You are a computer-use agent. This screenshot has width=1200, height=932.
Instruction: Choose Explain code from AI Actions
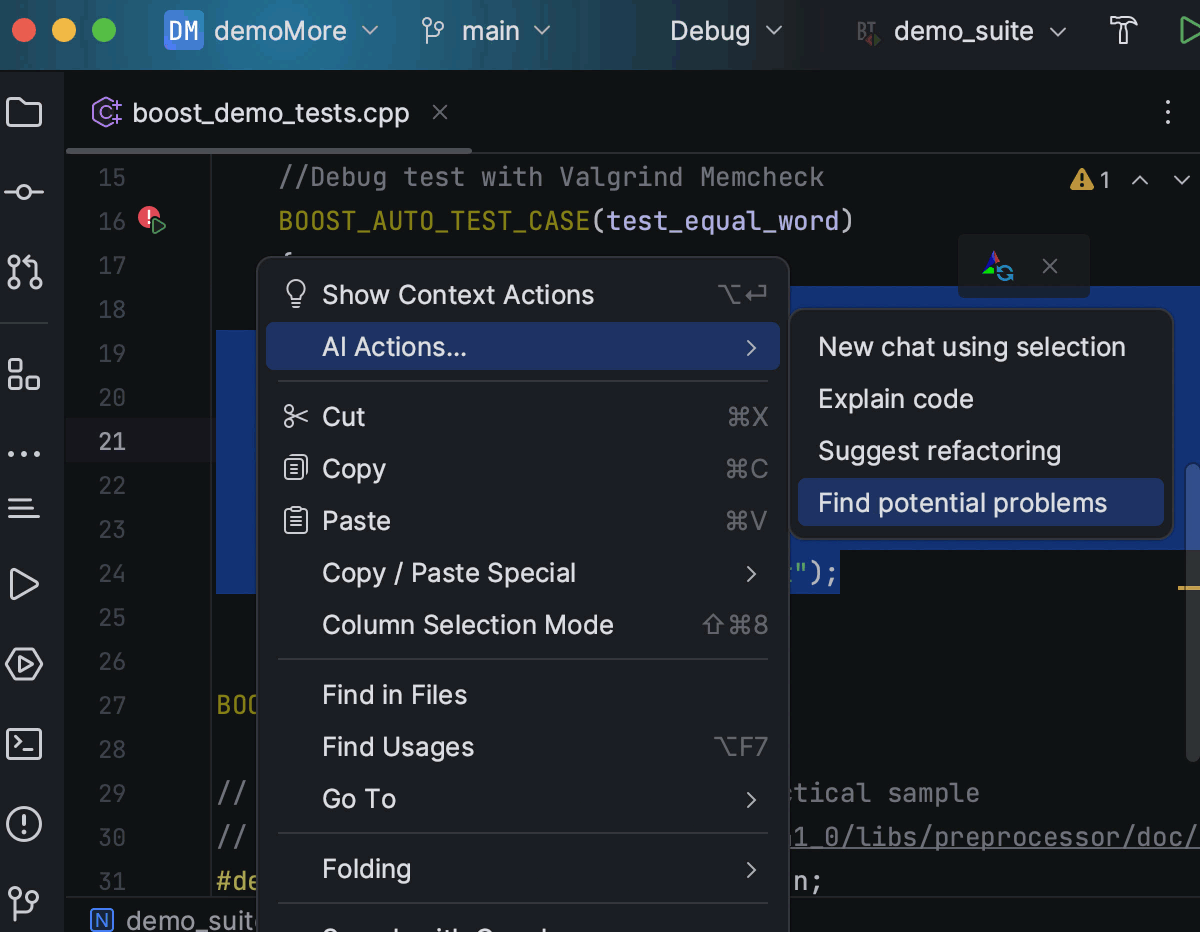point(895,399)
